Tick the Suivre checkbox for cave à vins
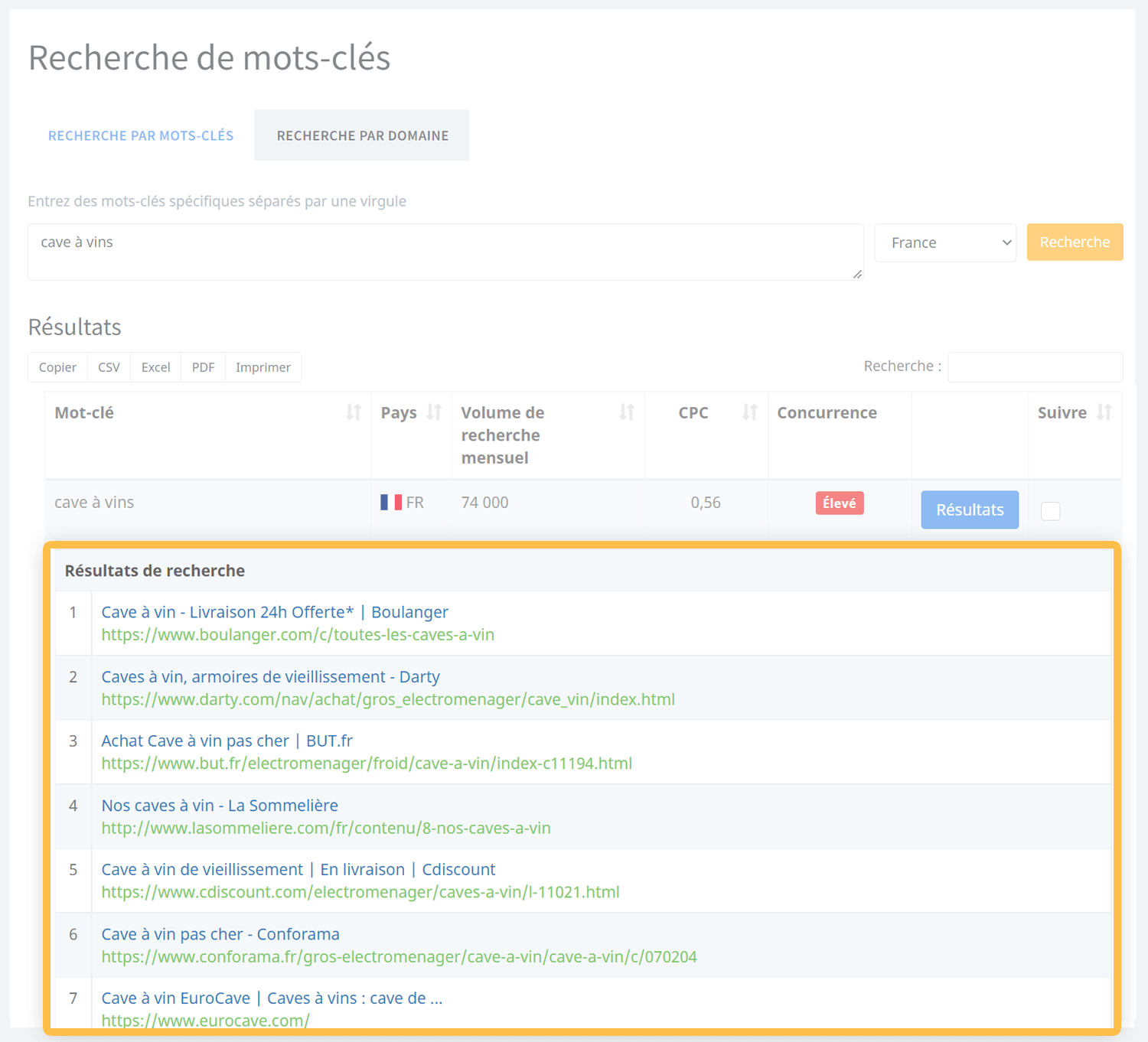1148x1042 pixels. click(x=1050, y=511)
